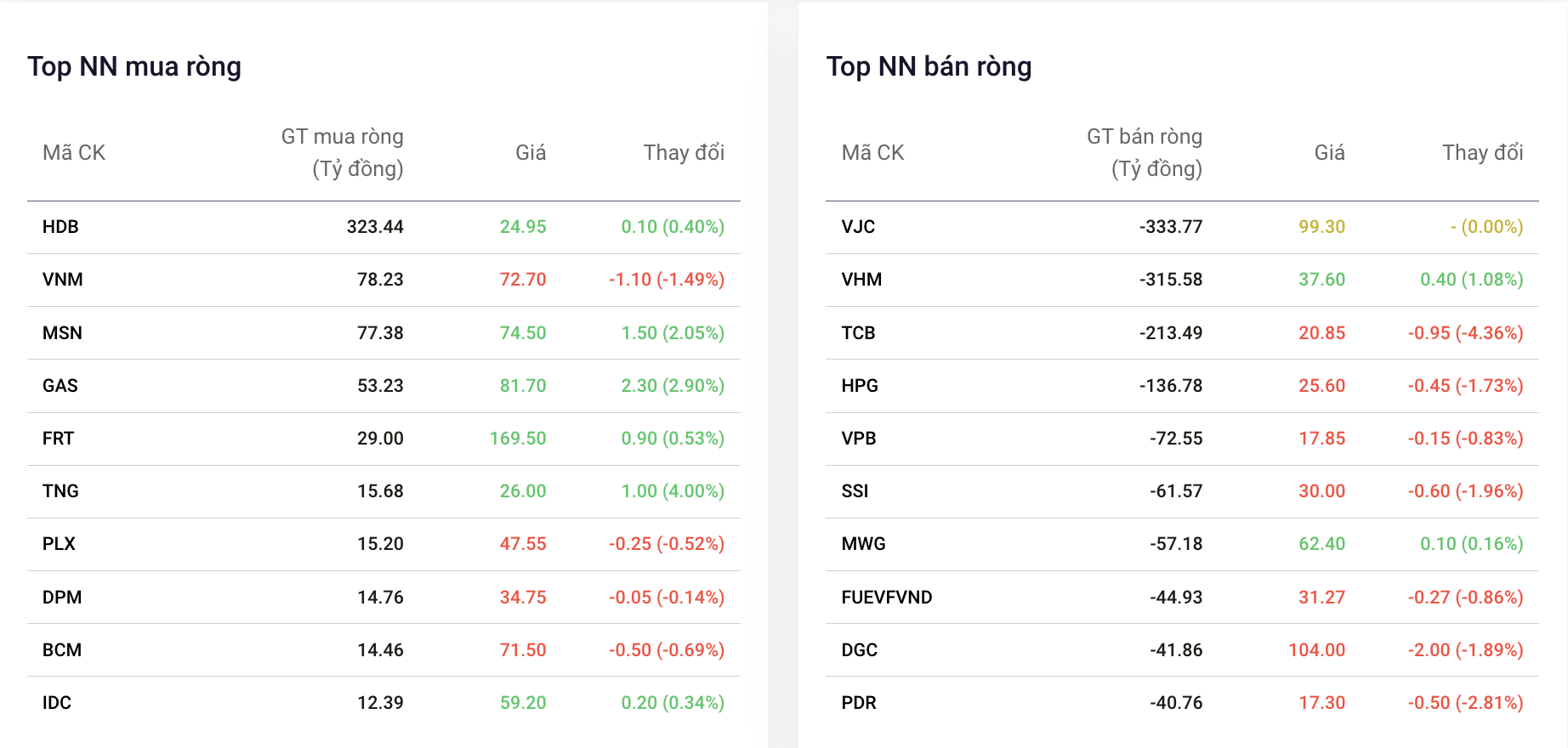The width and height of the screenshot is (1568, 748).
Task: Open FUEVFVND fund code
Action: click(887, 598)
